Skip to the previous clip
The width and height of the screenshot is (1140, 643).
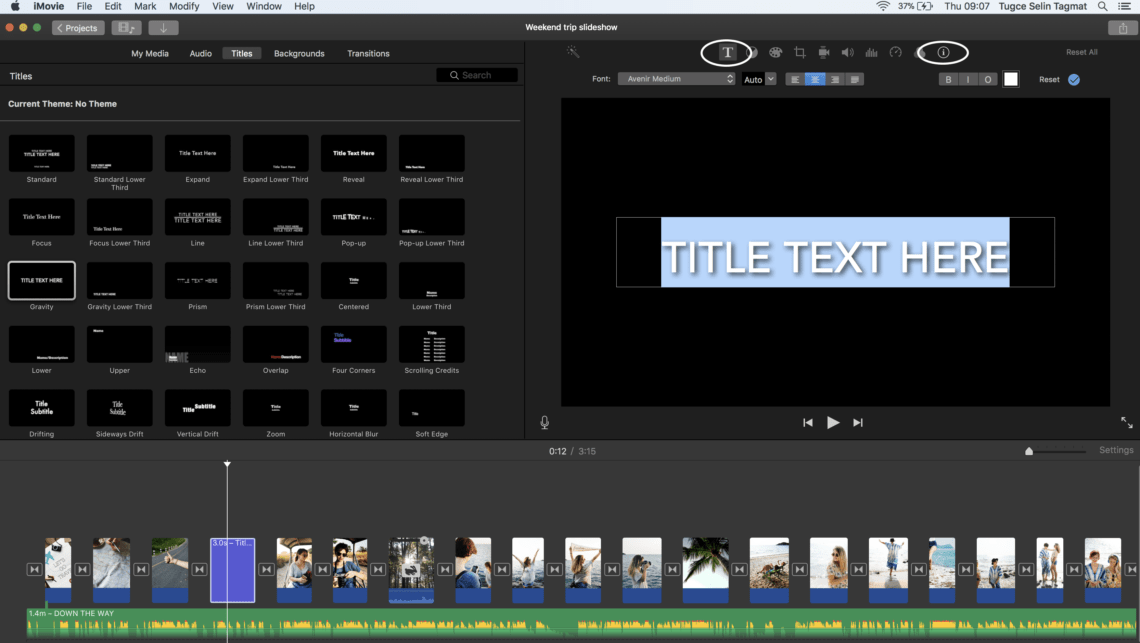click(808, 423)
